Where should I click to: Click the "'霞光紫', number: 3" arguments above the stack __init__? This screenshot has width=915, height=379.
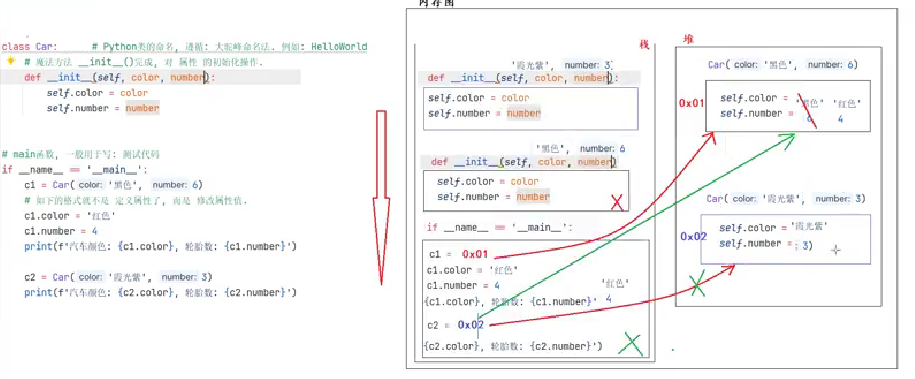[x=563, y=65]
